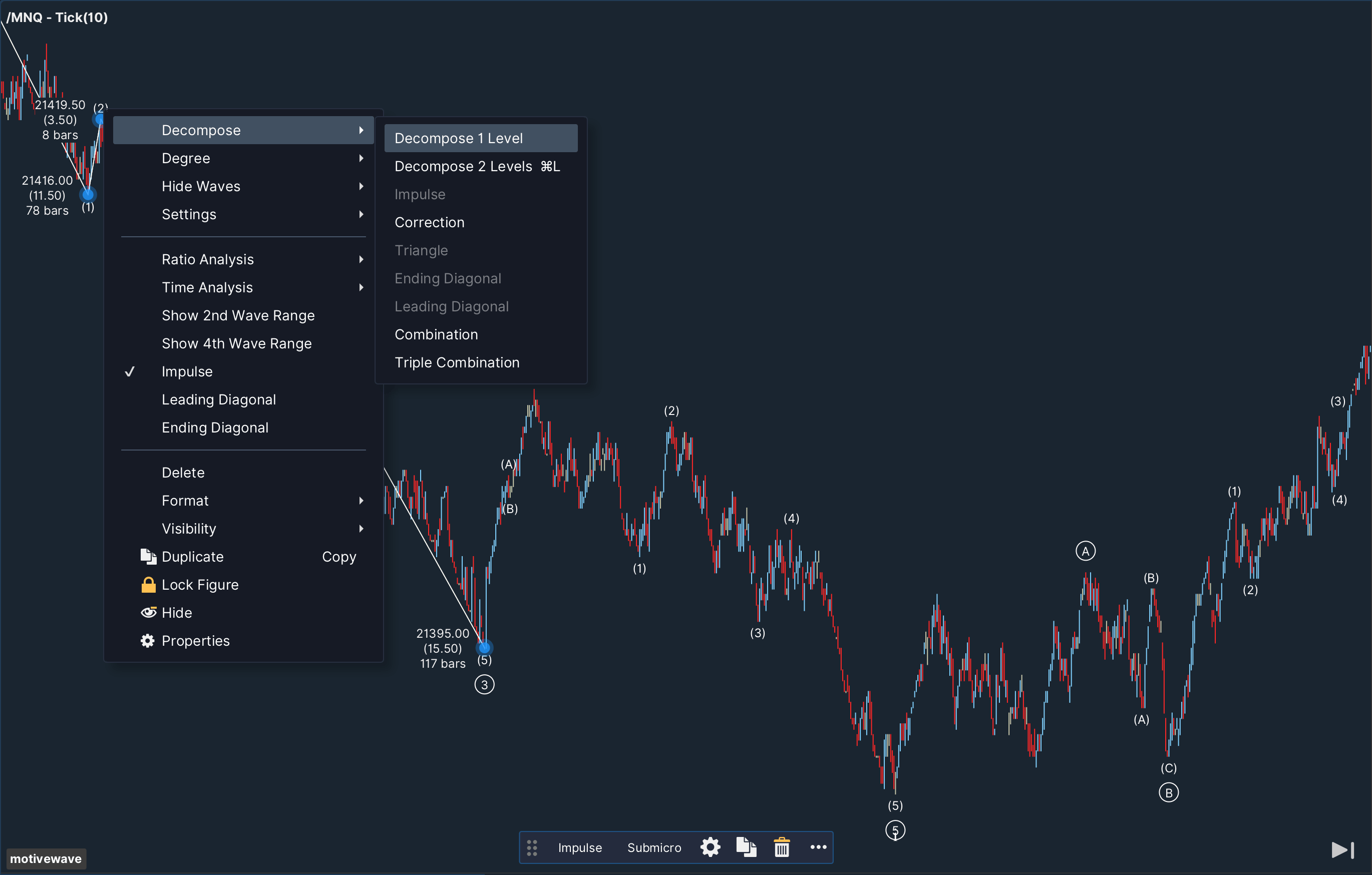Hide the figure via eye icon entry
Image resolution: width=1372 pixels, height=875 pixels.
tap(176, 612)
